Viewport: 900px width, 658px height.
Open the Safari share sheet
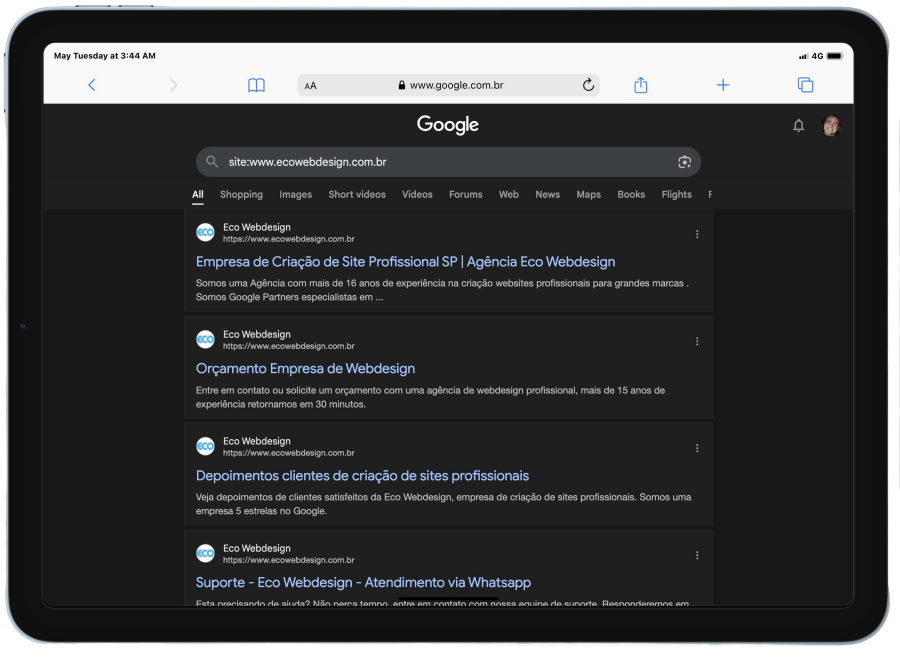[x=641, y=85]
